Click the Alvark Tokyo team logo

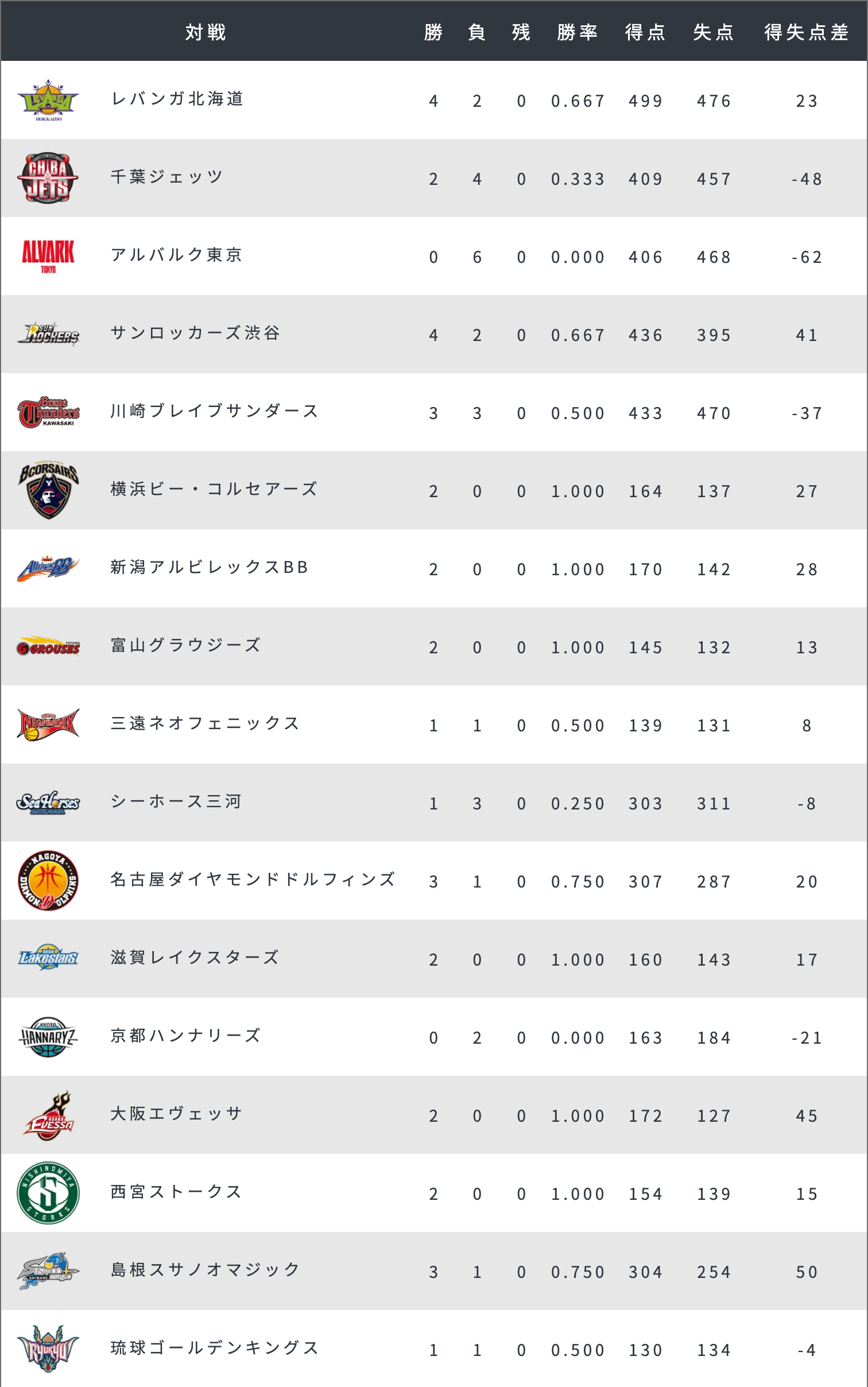click(48, 256)
